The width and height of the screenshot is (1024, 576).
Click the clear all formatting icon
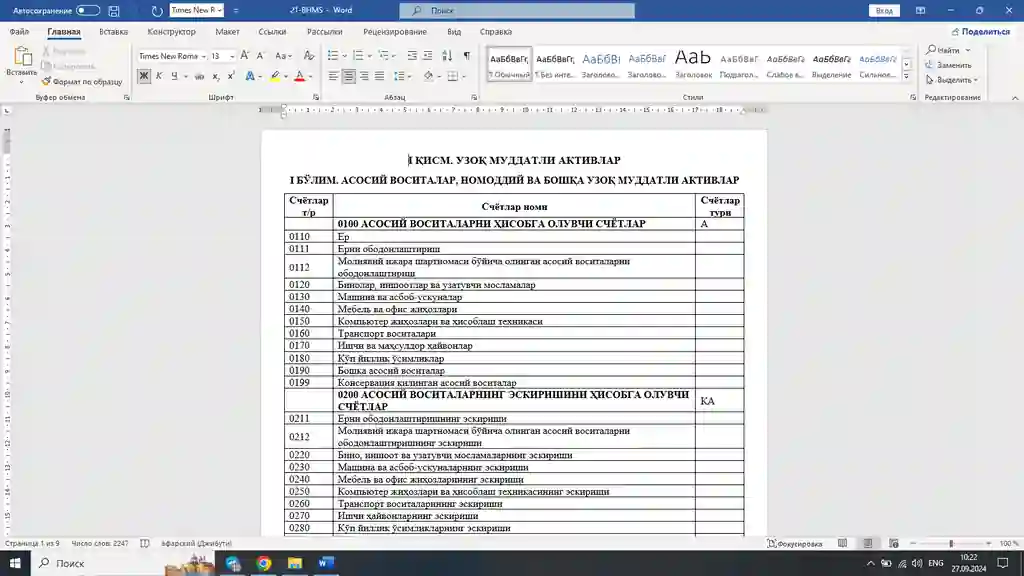308,56
